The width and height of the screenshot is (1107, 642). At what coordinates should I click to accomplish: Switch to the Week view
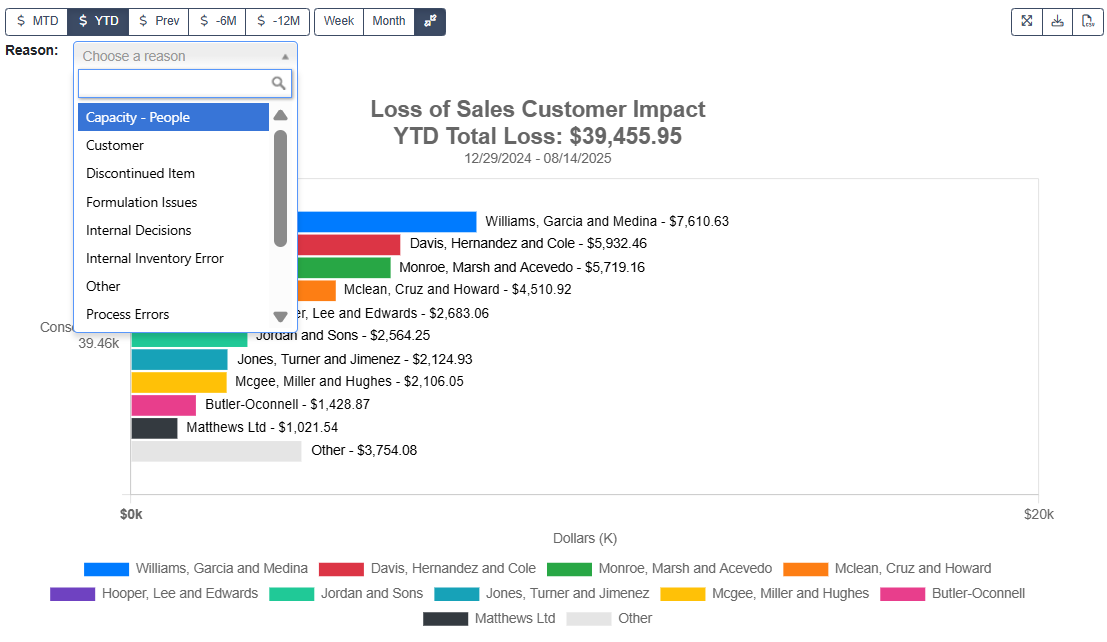click(x=338, y=21)
